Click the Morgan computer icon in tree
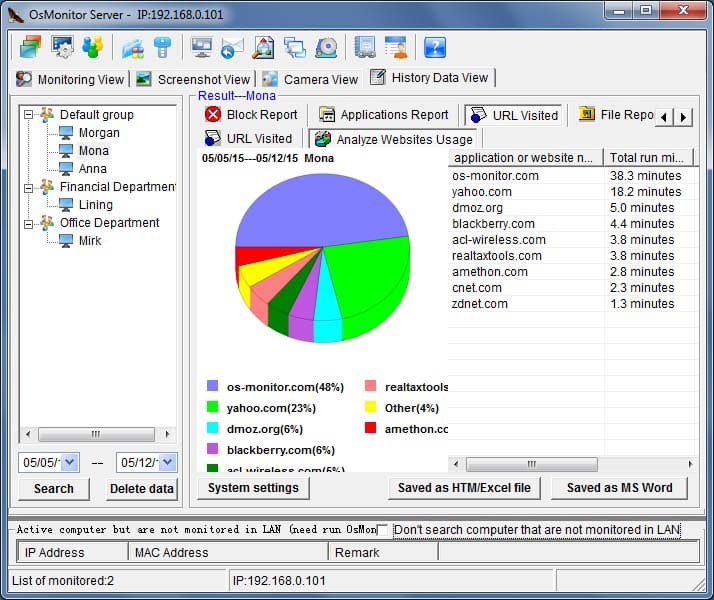Screen dimensions: 714x600 [x=66, y=132]
